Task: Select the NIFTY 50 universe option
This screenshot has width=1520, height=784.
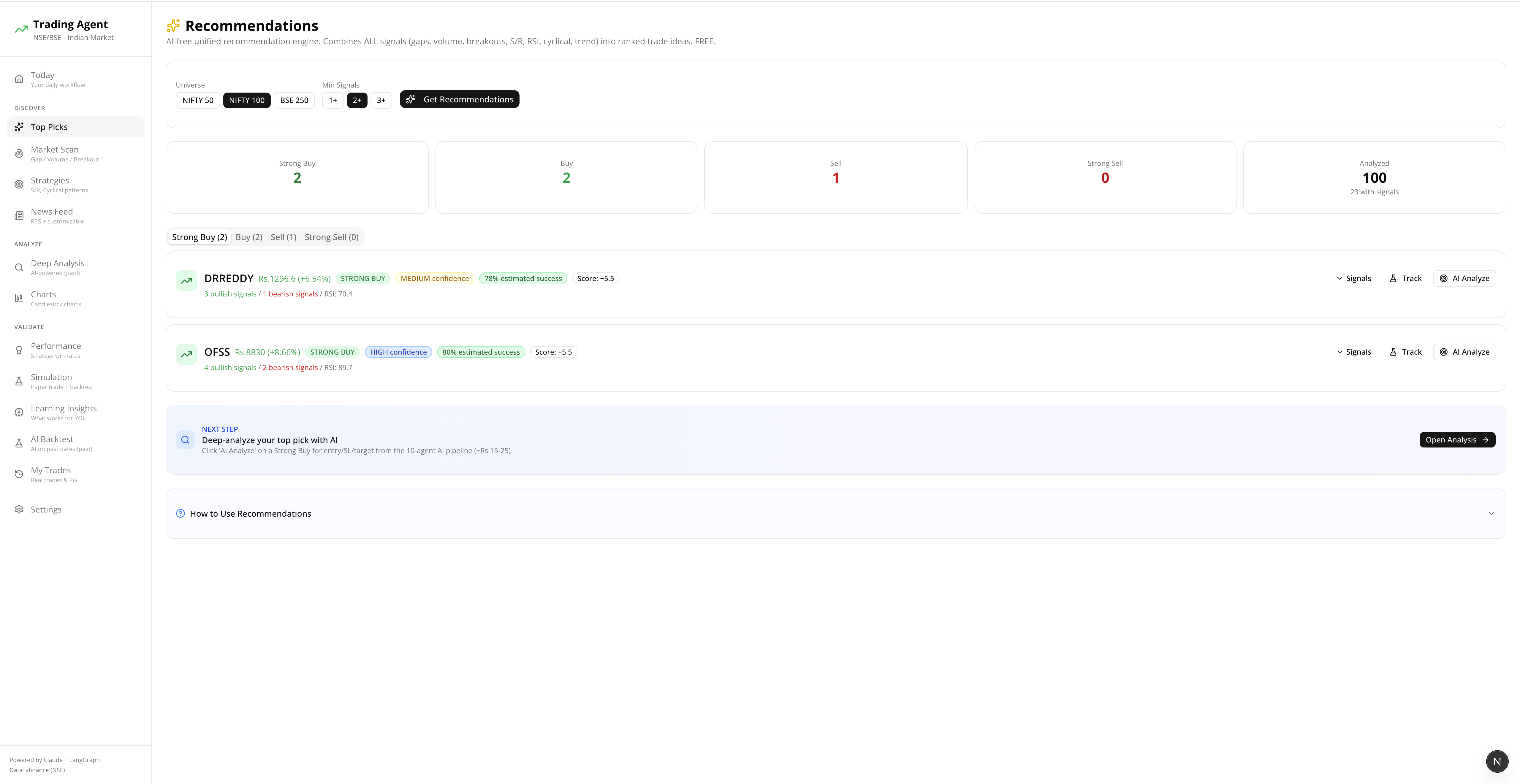Action: (x=197, y=100)
